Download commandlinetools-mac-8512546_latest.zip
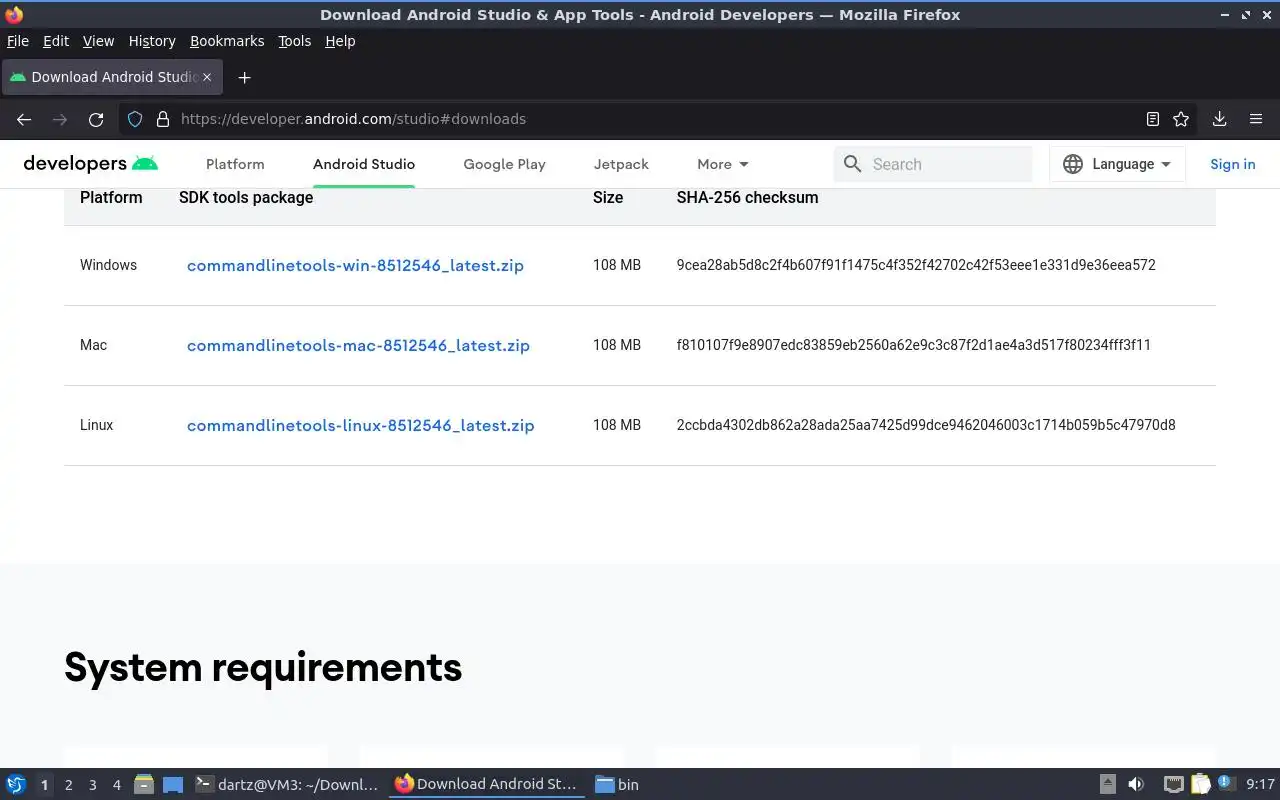 pyautogui.click(x=358, y=345)
